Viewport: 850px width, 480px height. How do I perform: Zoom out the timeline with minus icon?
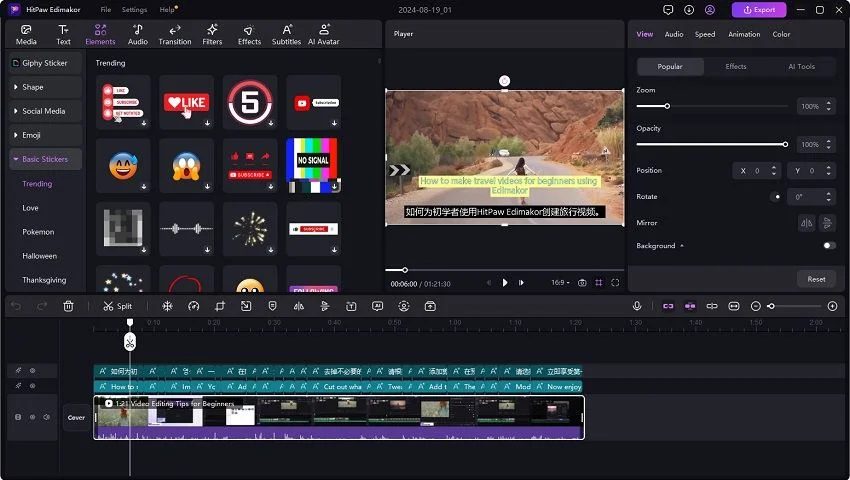coord(756,306)
